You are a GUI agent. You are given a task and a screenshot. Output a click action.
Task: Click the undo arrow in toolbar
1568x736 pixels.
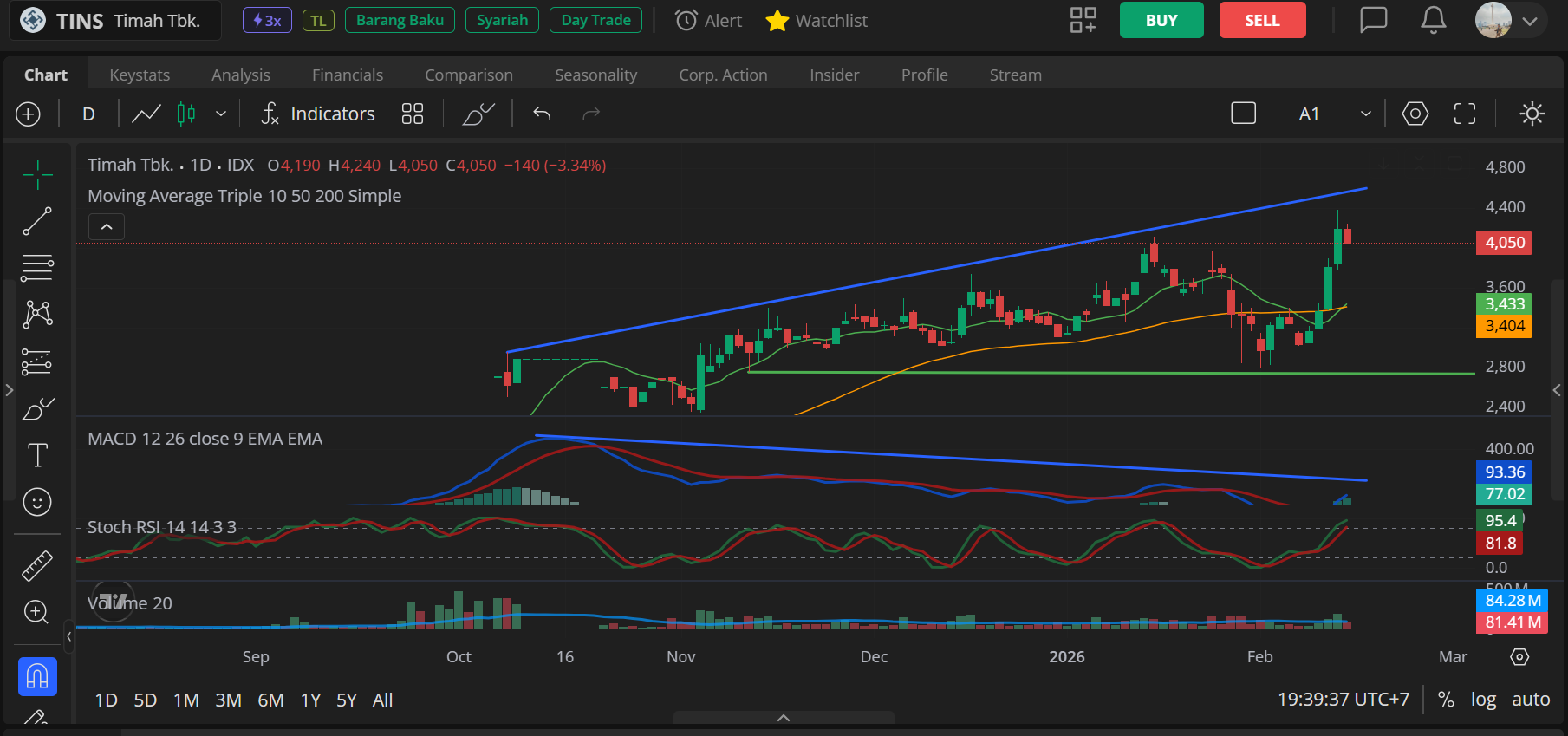click(x=542, y=114)
